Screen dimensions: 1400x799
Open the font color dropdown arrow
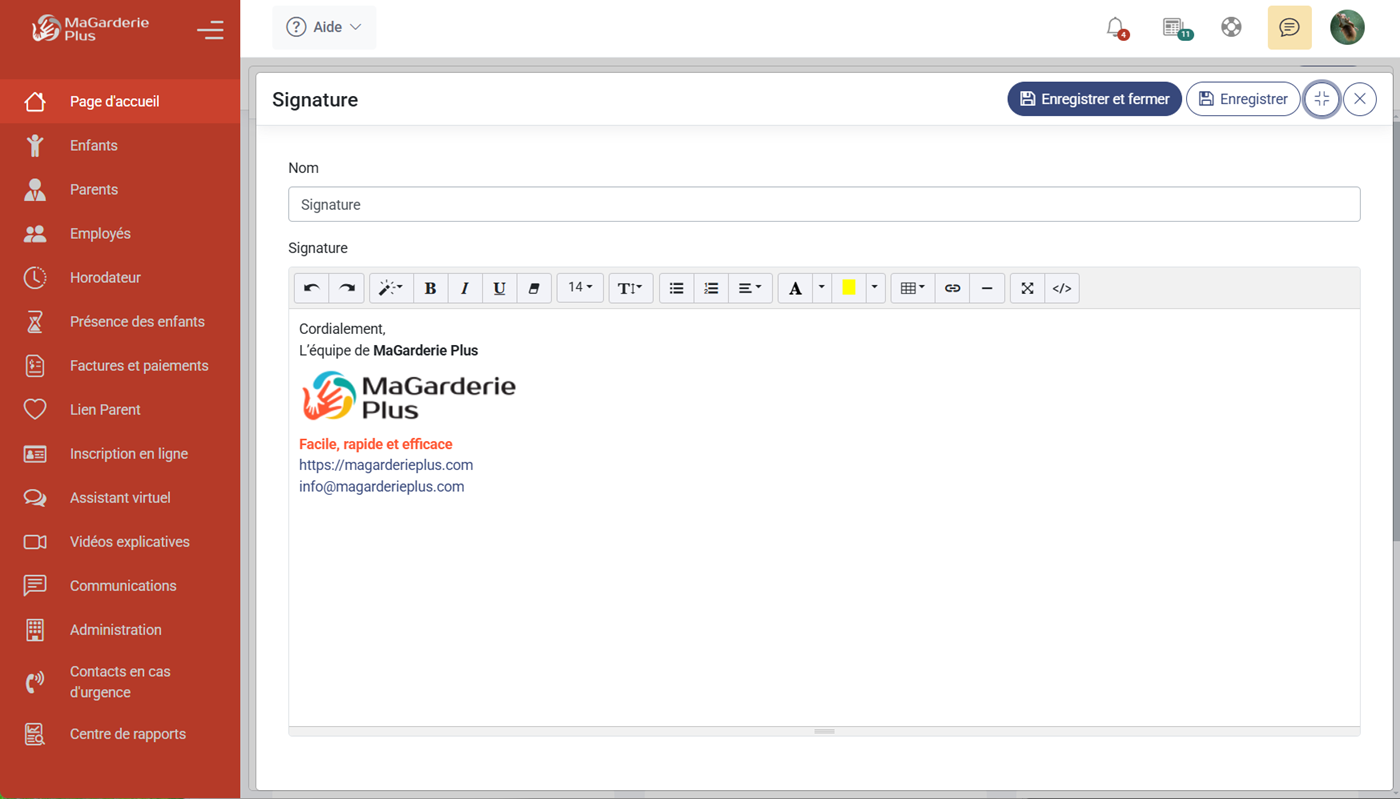[822, 288]
